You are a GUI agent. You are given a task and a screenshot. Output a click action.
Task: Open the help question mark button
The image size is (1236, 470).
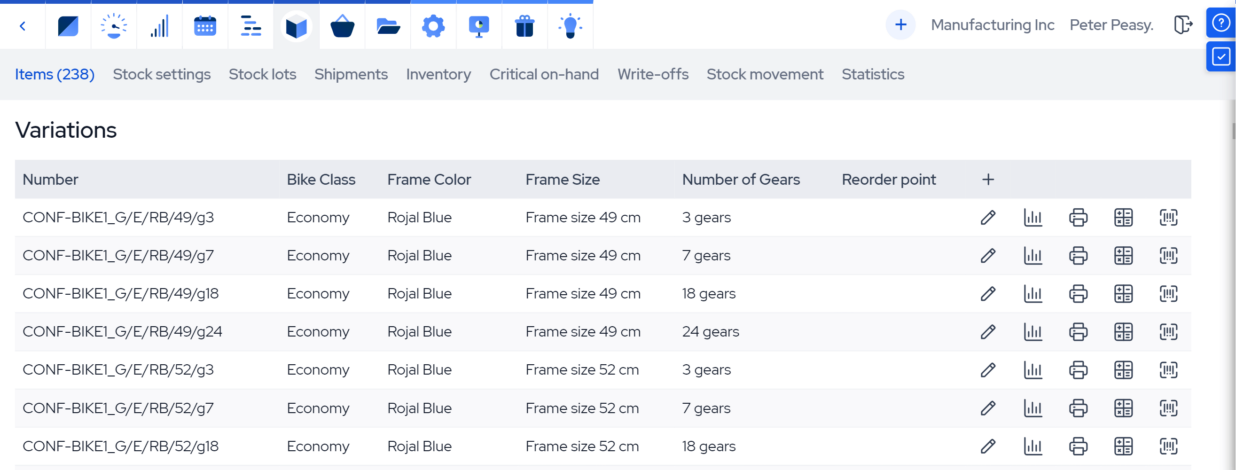(1220, 22)
